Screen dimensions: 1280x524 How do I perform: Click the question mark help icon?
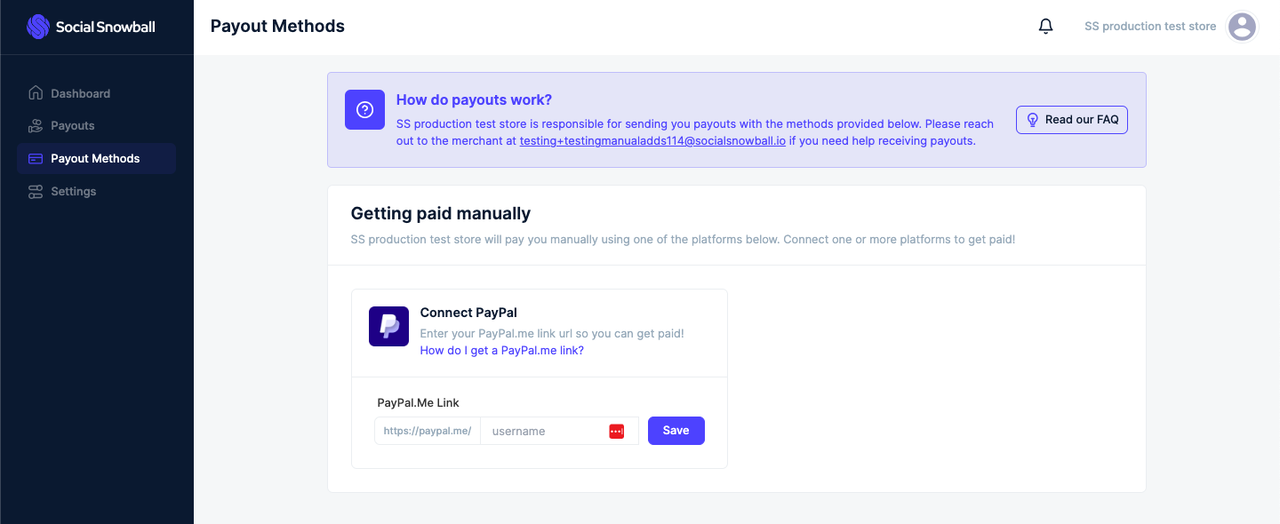tap(365, 109)
